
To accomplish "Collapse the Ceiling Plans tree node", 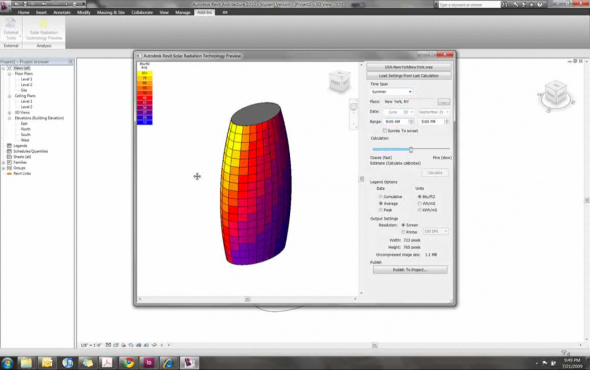I will click(9, 96).
